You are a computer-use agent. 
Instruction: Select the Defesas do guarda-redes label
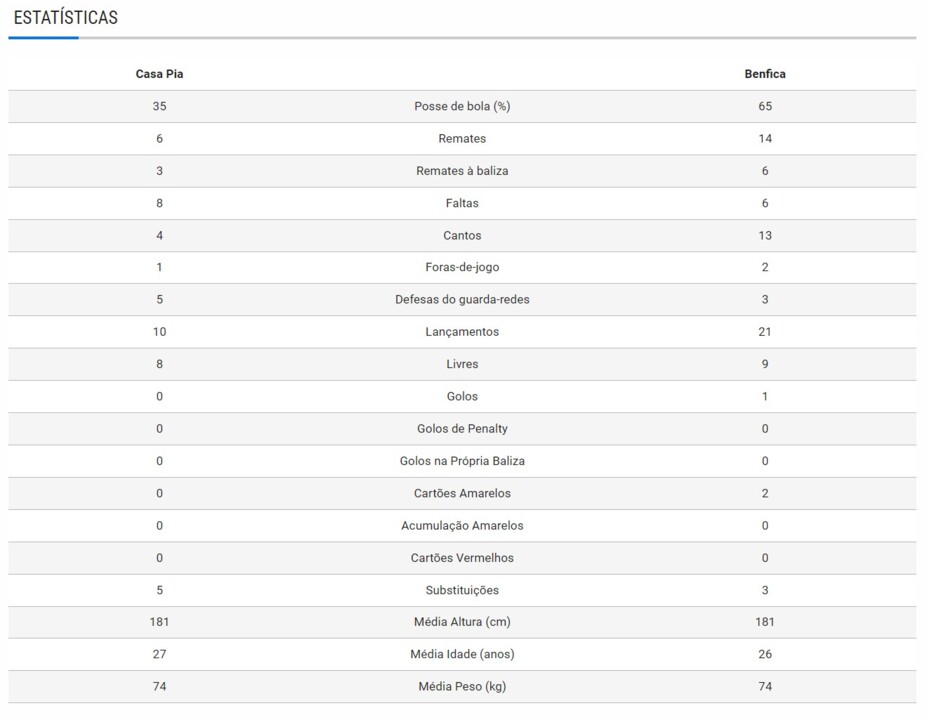pos(462,300)
